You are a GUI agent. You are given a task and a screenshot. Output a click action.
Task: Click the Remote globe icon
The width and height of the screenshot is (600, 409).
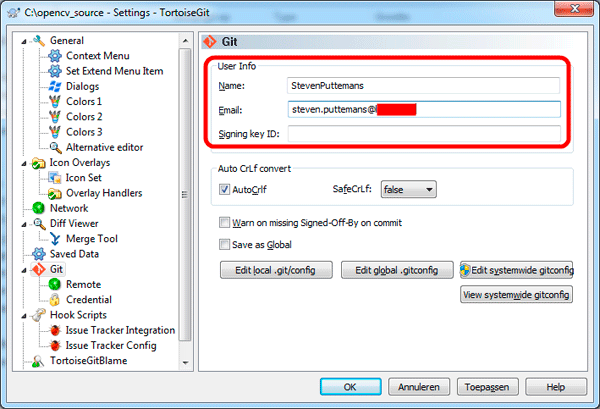55,284
